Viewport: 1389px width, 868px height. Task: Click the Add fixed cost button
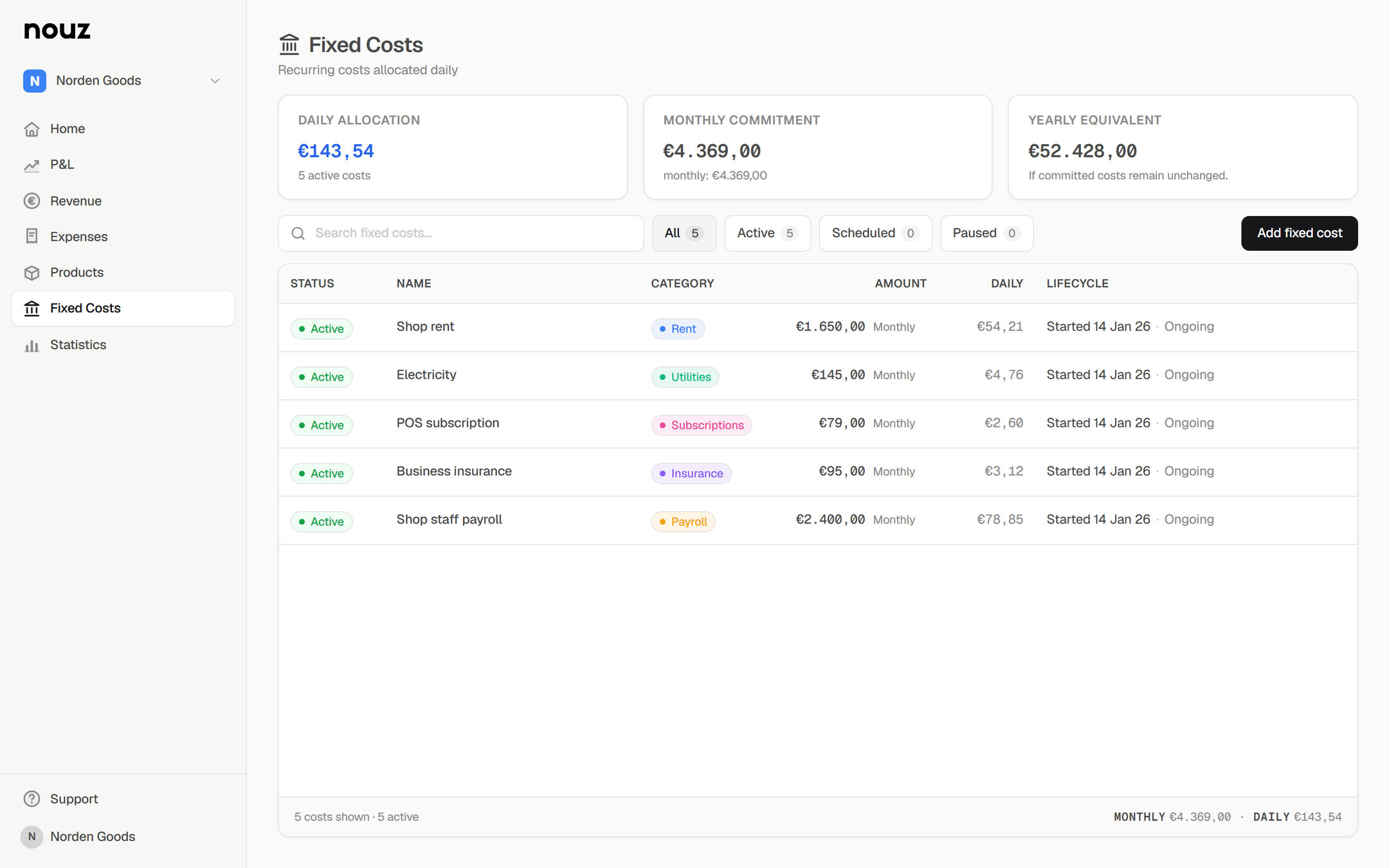tap(1299, 233)
